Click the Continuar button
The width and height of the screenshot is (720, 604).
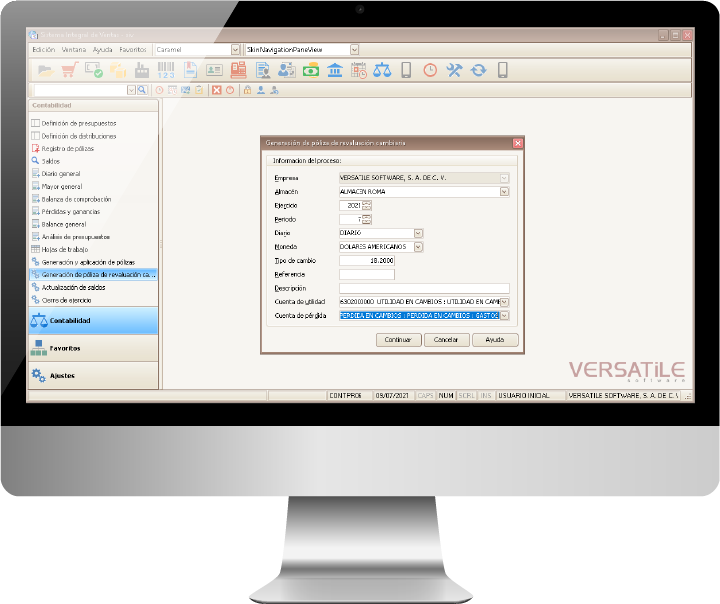(399, 340)
